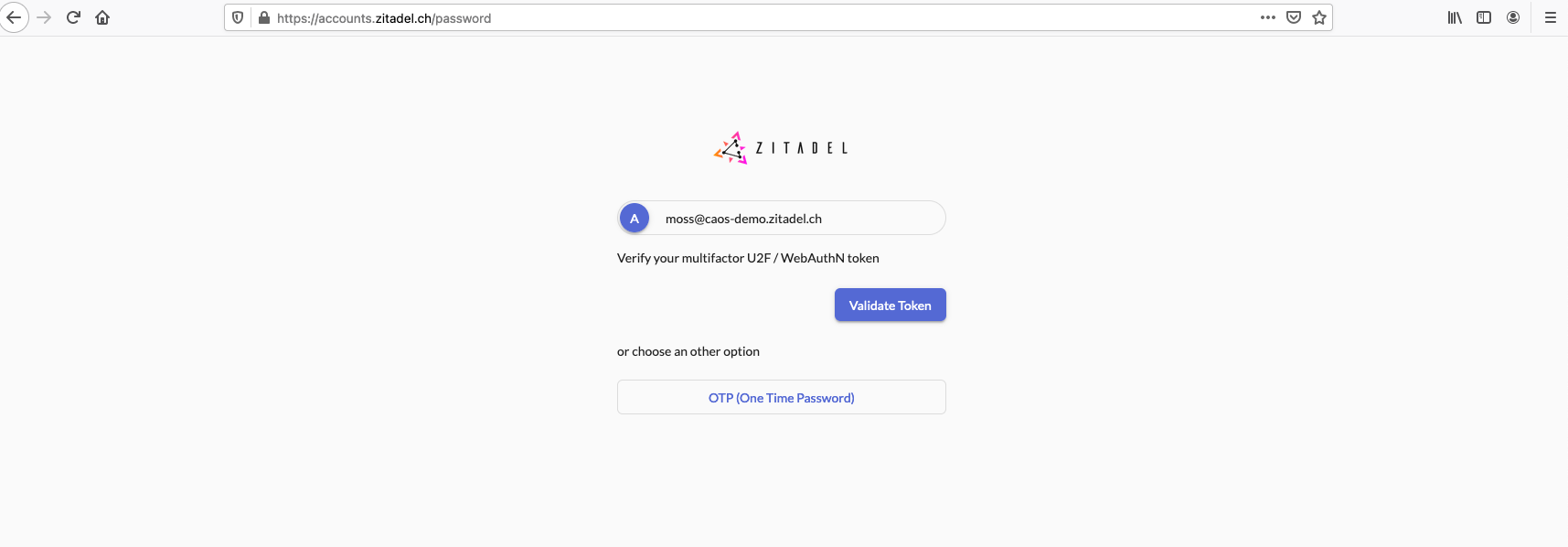Open the page actions three-dot menu
Viewport: 1568px width, 547px height.
(x=1267, y=17)
